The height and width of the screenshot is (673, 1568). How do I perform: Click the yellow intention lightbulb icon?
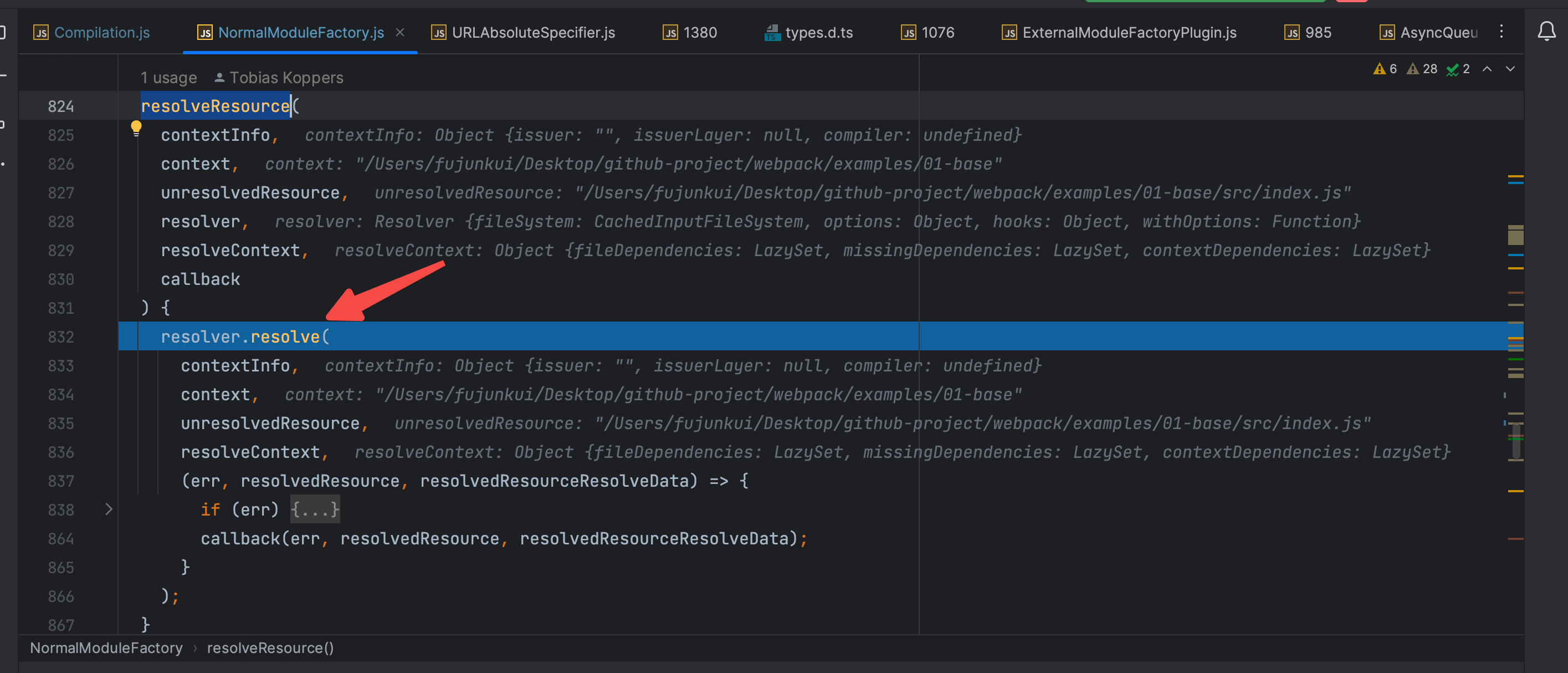point(136,128)
